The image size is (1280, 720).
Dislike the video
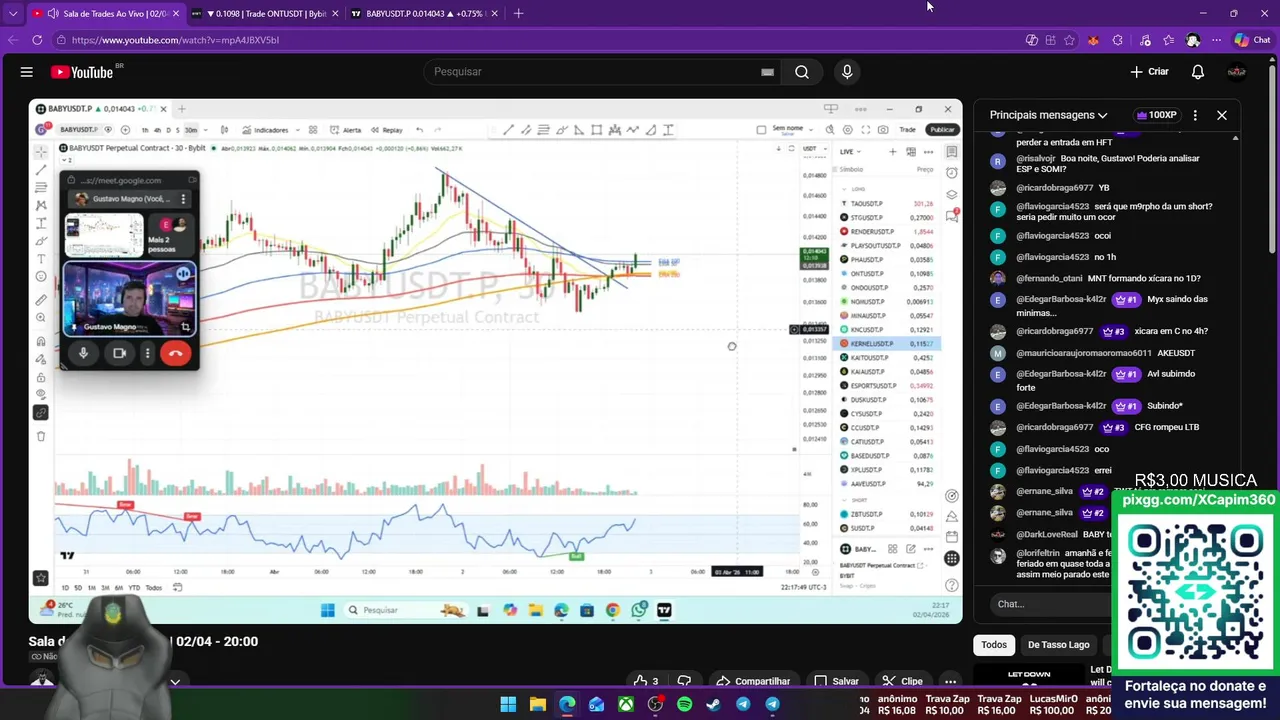[684, 681]
